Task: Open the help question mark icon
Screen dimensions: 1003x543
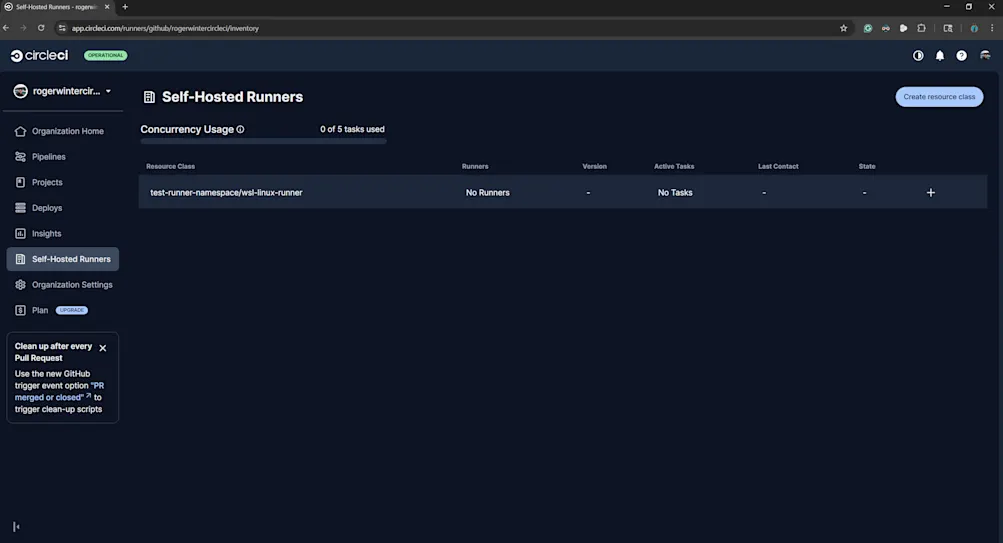Action: coord(961,56)
